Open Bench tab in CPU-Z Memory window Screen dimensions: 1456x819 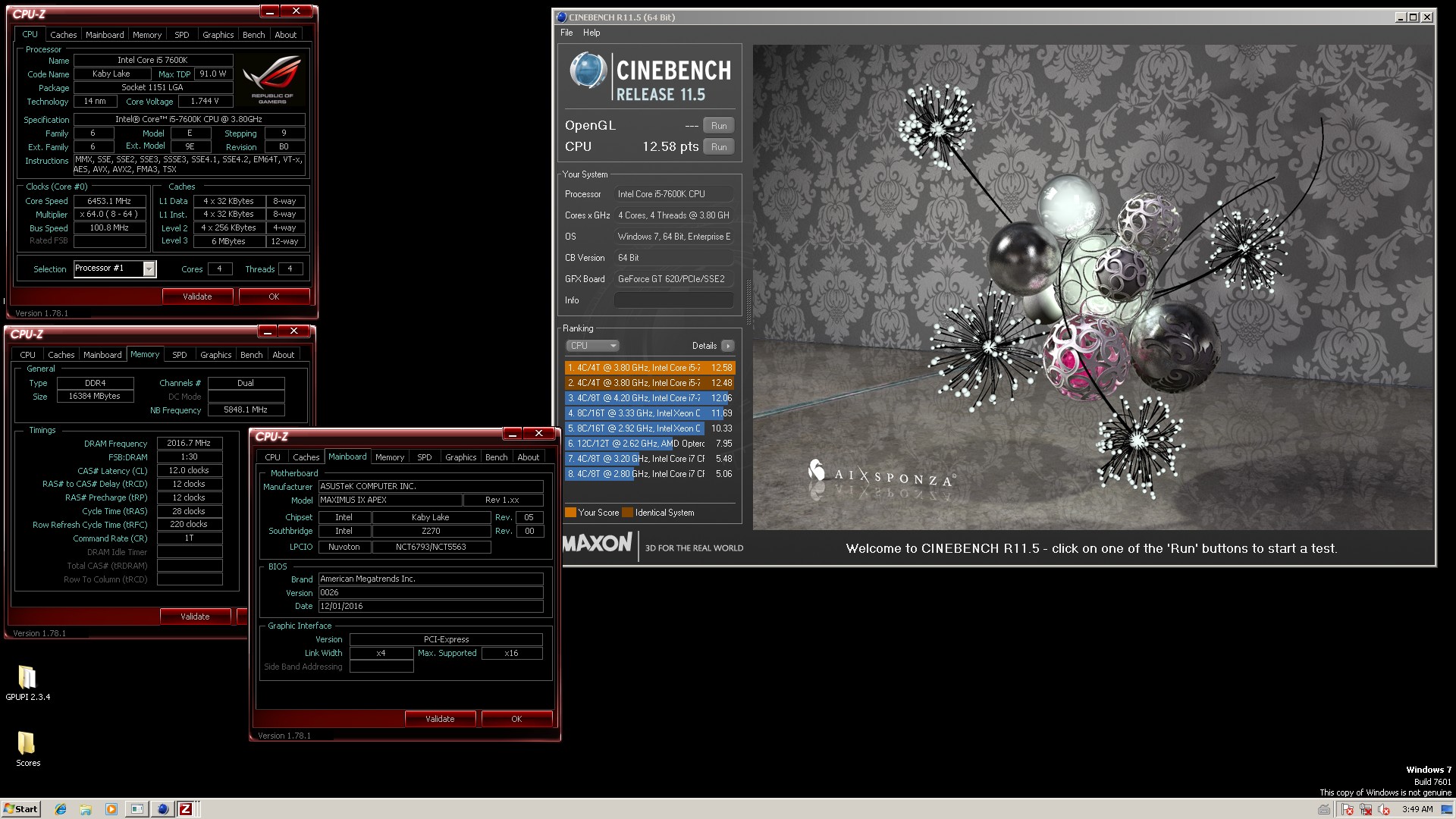click(x=251, y=355)
